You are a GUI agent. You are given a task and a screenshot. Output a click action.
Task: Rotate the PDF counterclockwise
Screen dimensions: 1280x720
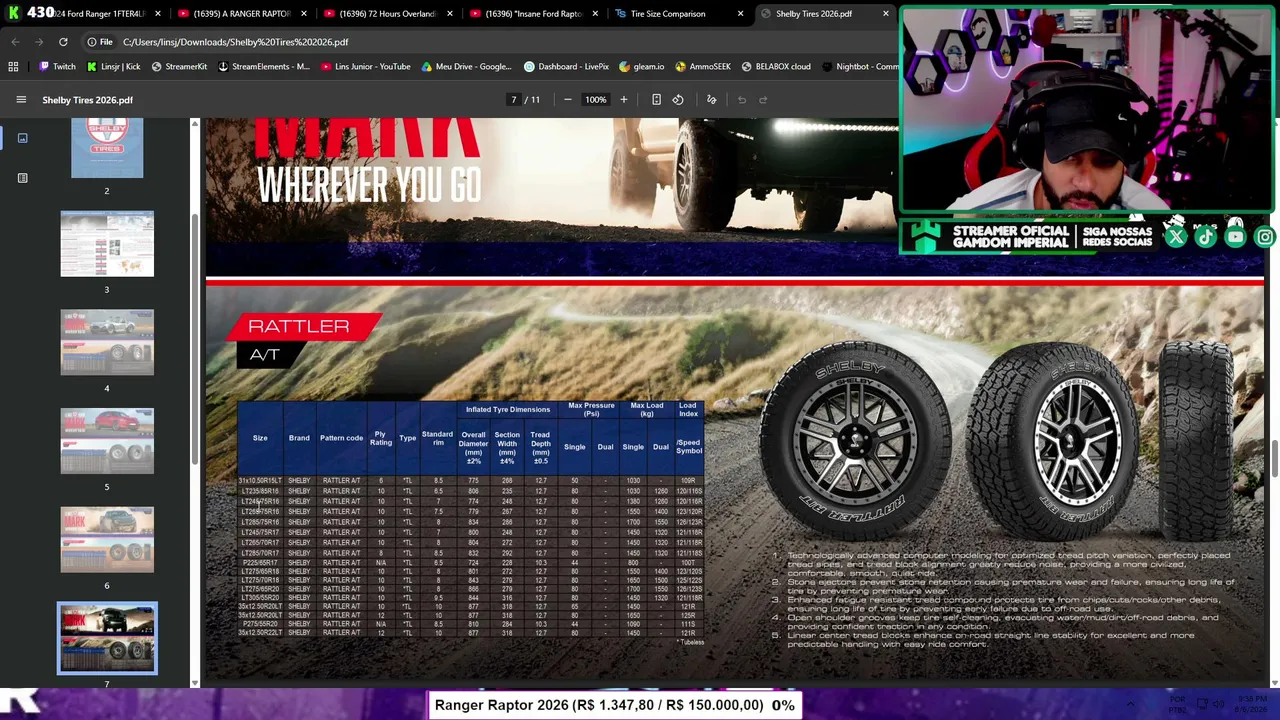(678, 100)
